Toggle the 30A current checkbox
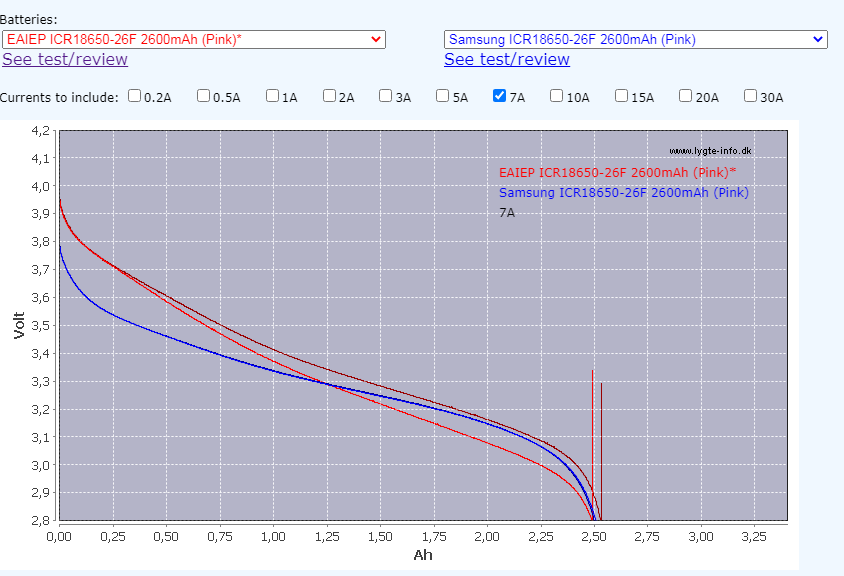This screenshot has height=576, width=844. click(750, 96)
